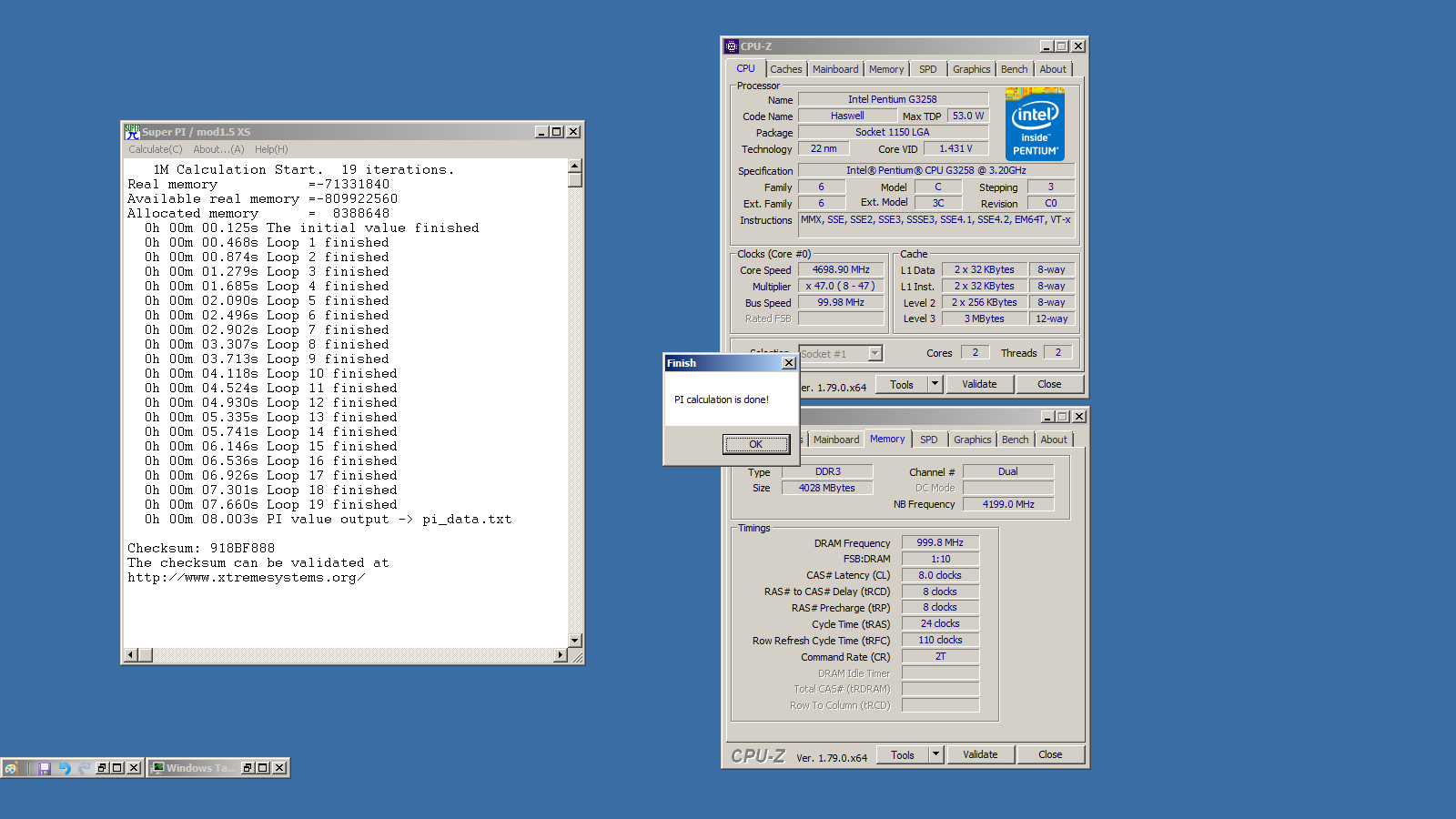The width and height of the screenshot is (1456, 819).
Task: Click Close button in upper CPU-Z window
Action: point(1049,384)
